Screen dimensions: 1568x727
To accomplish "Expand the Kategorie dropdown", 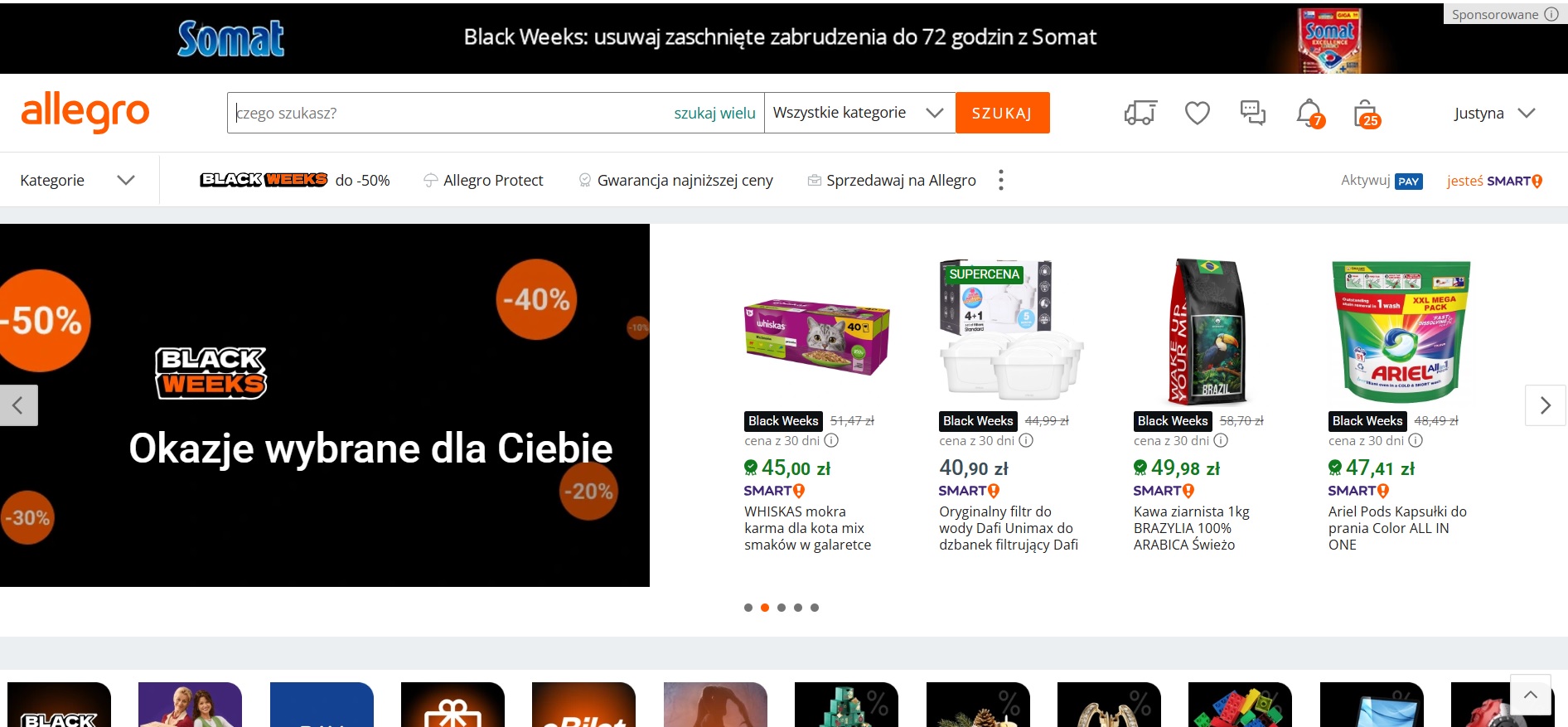I will click(77, 180).
